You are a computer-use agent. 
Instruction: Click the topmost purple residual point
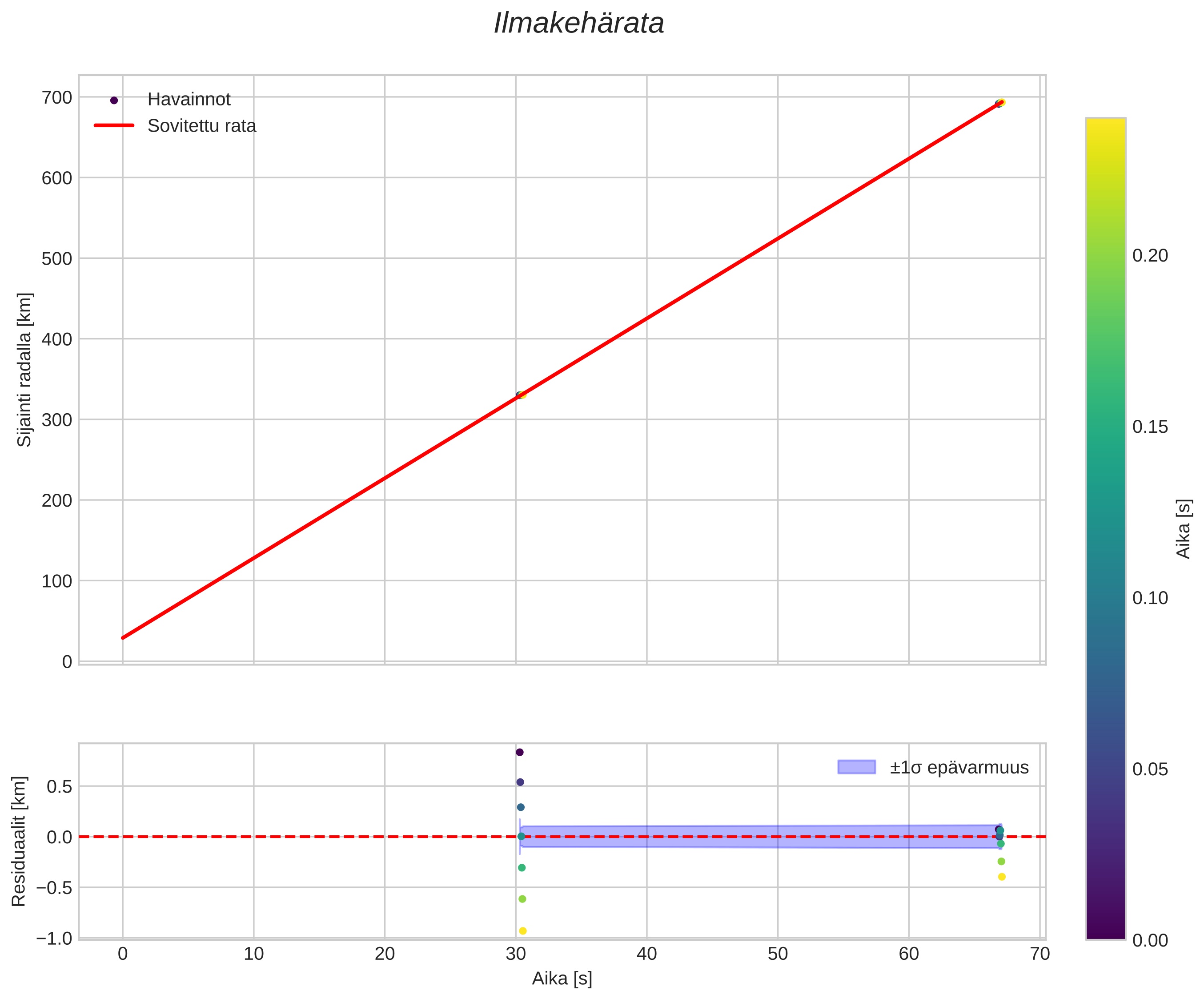[519, 752]
